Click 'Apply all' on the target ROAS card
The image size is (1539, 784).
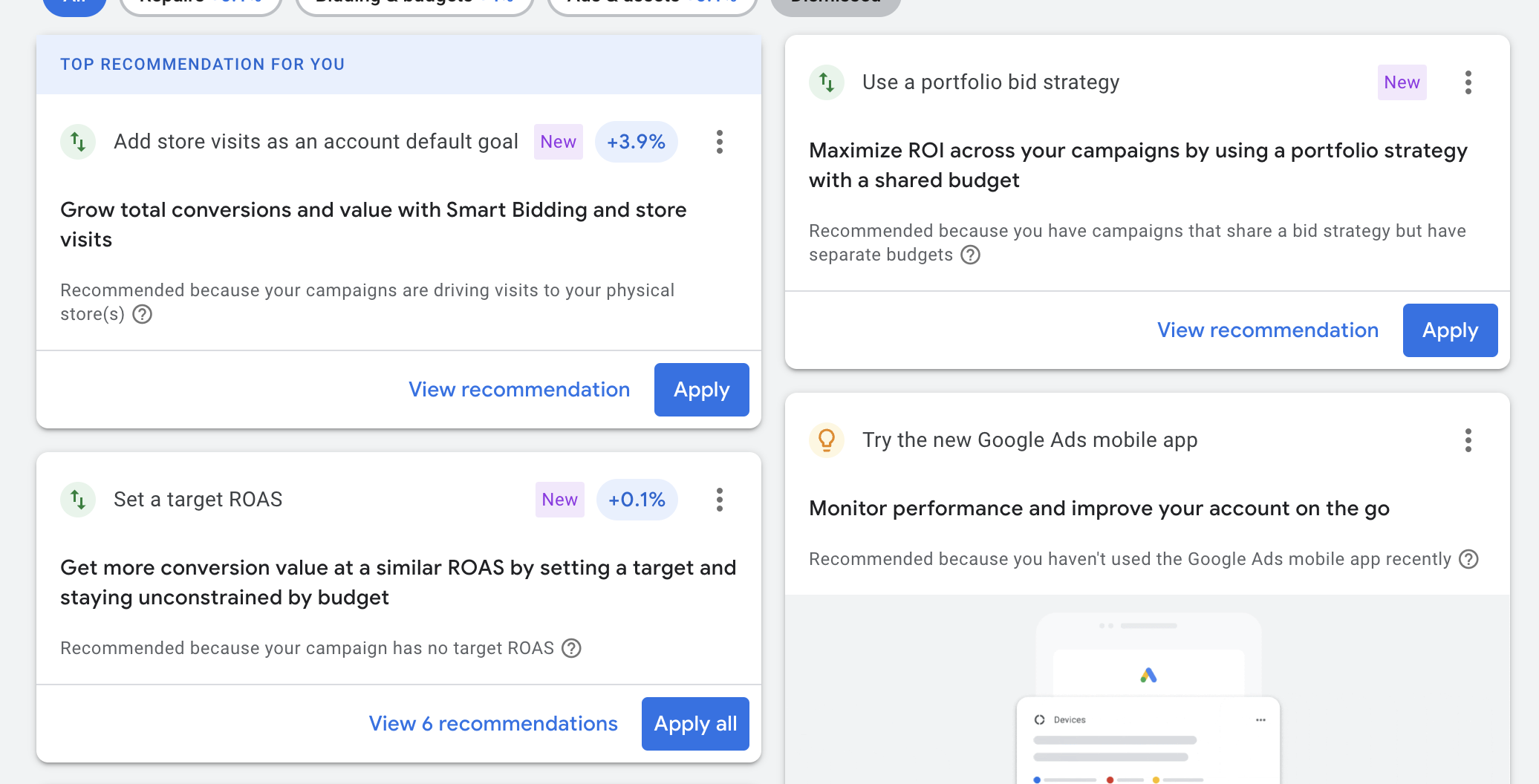coord(695,724)
